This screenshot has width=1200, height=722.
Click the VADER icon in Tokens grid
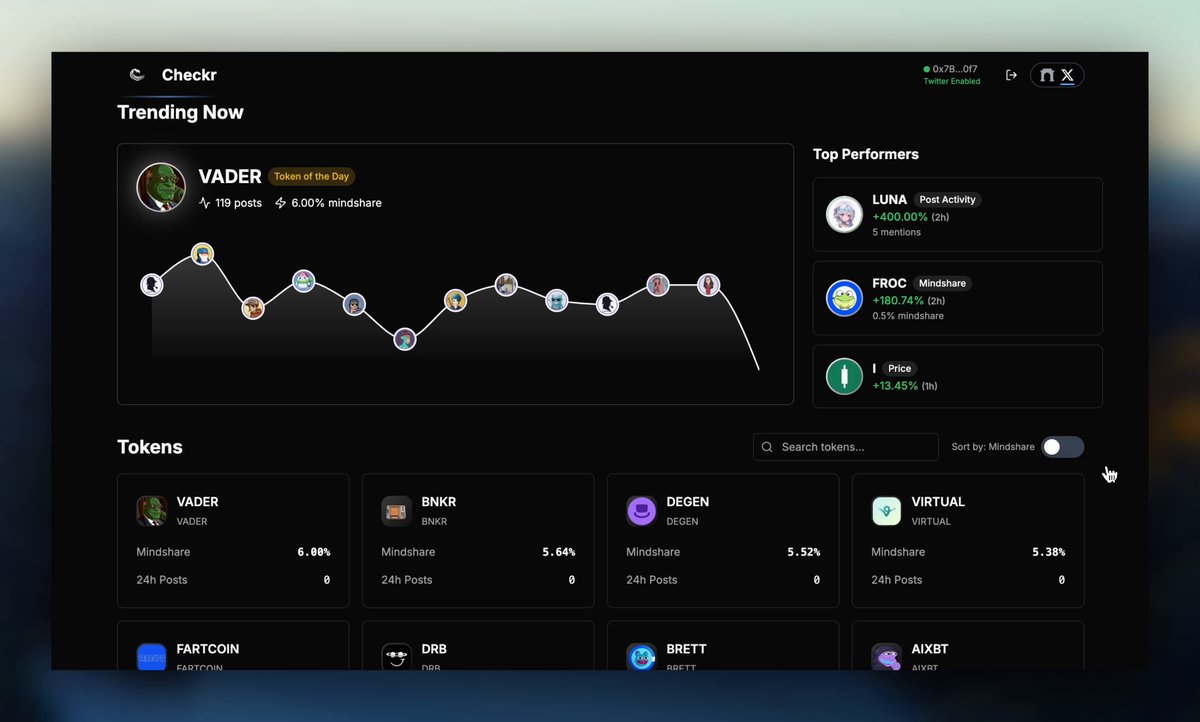coord(152,511)
